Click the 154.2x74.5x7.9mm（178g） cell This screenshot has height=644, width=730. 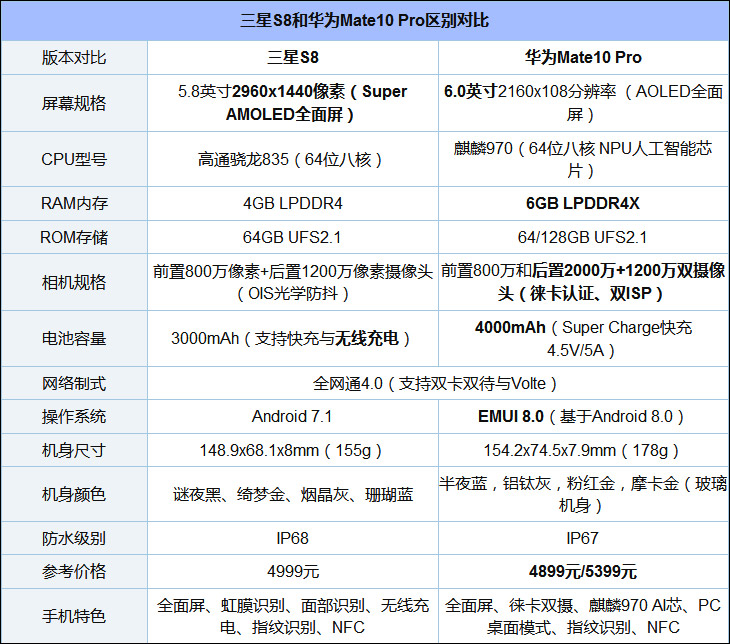pos(583,450)
